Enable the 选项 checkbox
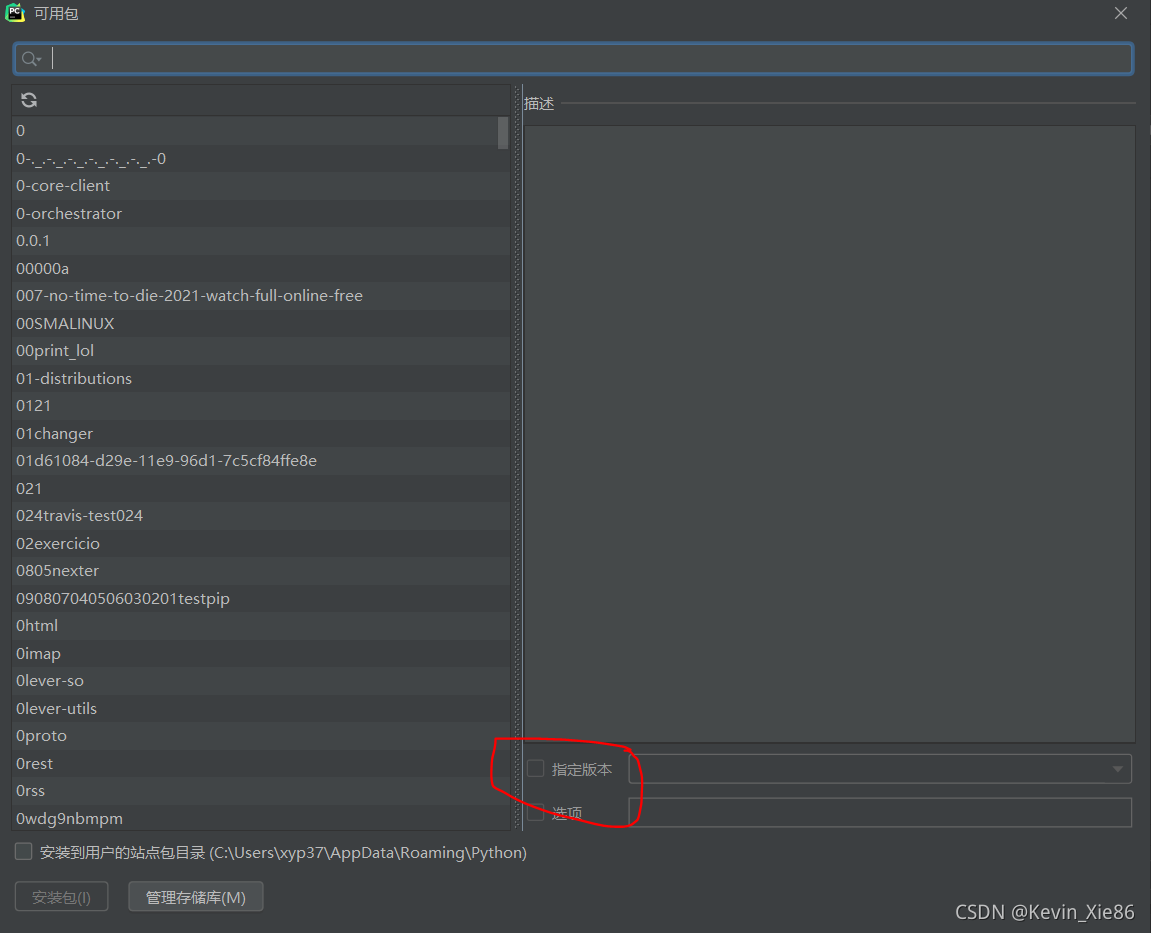This screenshot has width=1151, height=933. [x=535, y=812]
